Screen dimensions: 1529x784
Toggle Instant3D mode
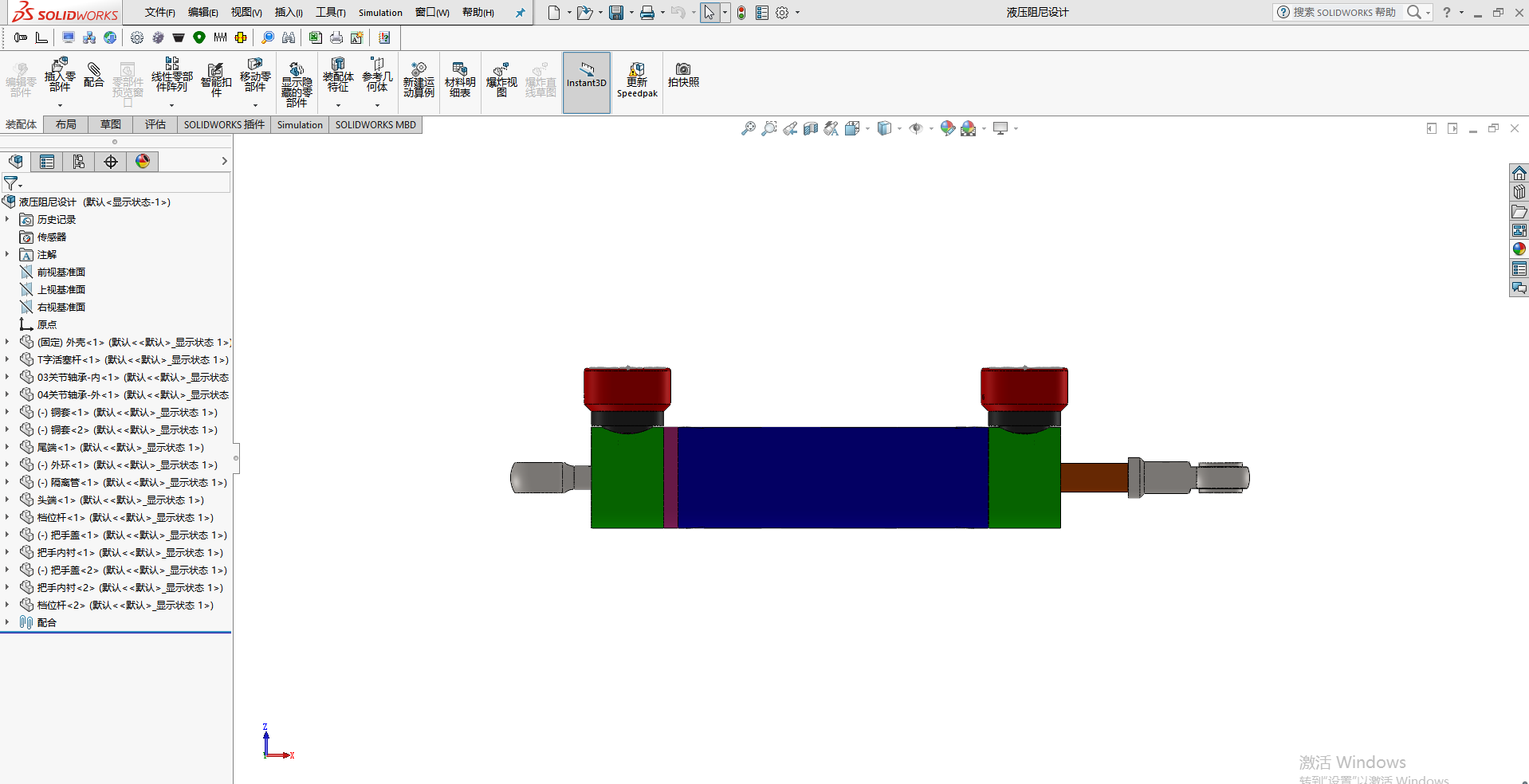pyautogui.click(x=587, y=83)
